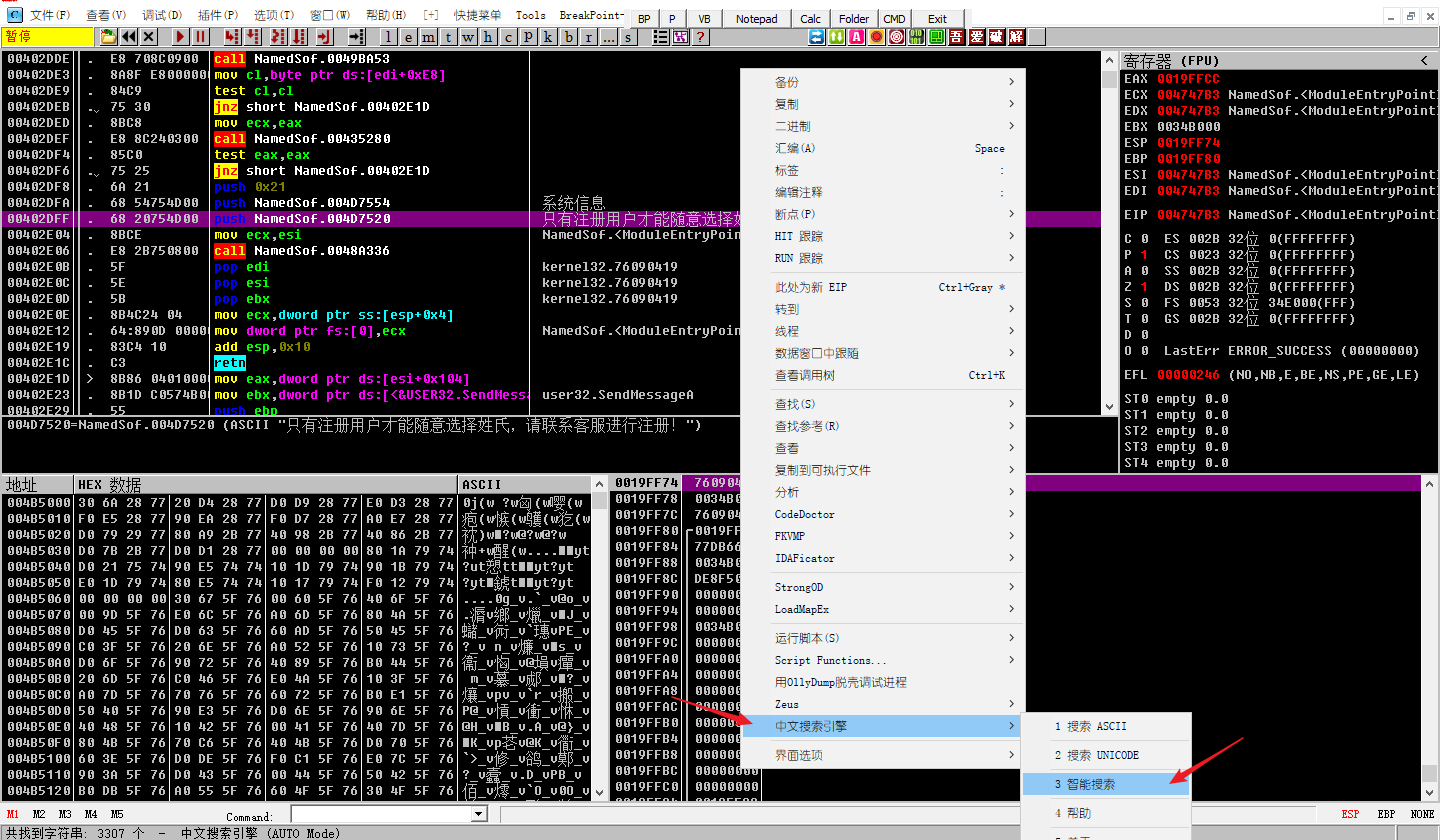Click the CMD shortcut button
The image size is (1440, 840).
894,19
